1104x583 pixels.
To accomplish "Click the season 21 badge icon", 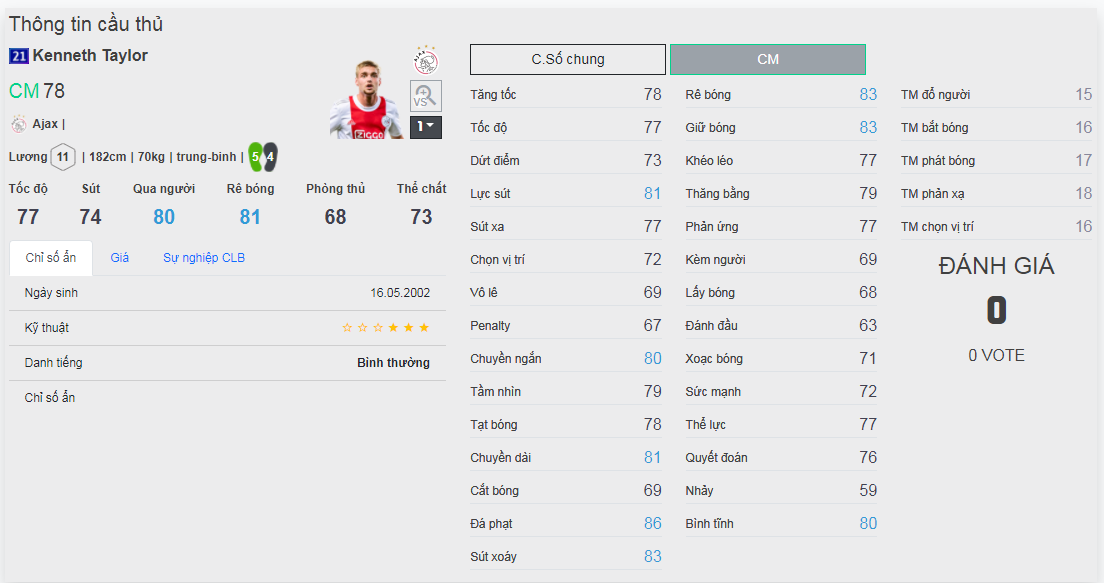I will 19,56.
